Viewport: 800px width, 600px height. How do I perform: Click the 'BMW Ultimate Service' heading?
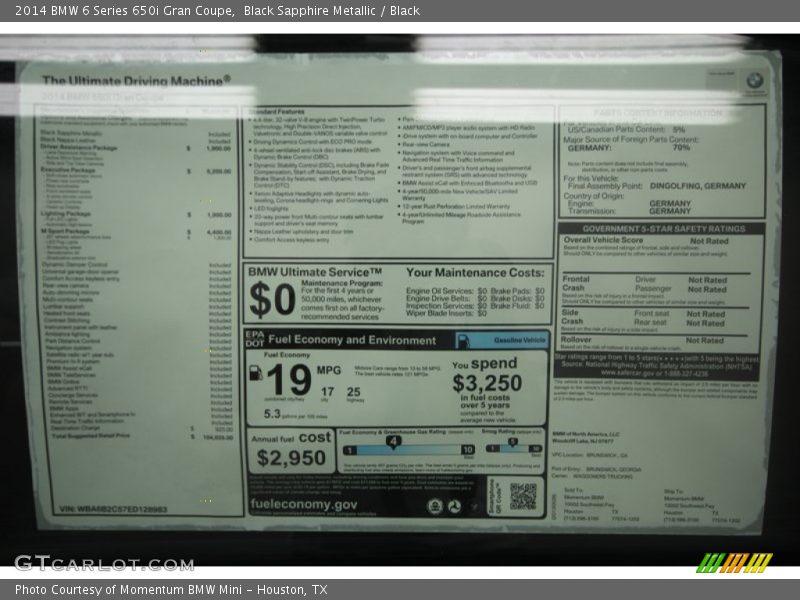coord(315,272)
